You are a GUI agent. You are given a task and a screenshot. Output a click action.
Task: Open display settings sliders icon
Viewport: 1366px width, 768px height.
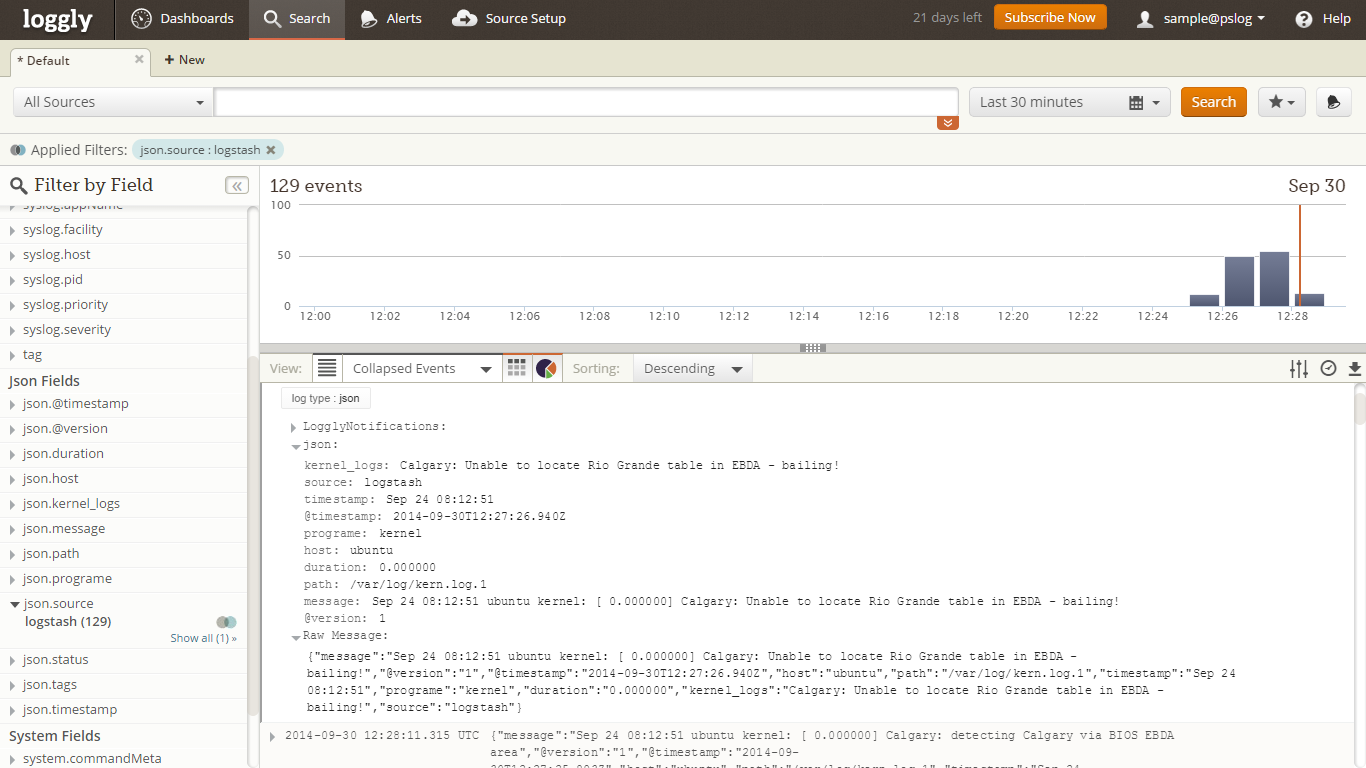point(1299,369)
